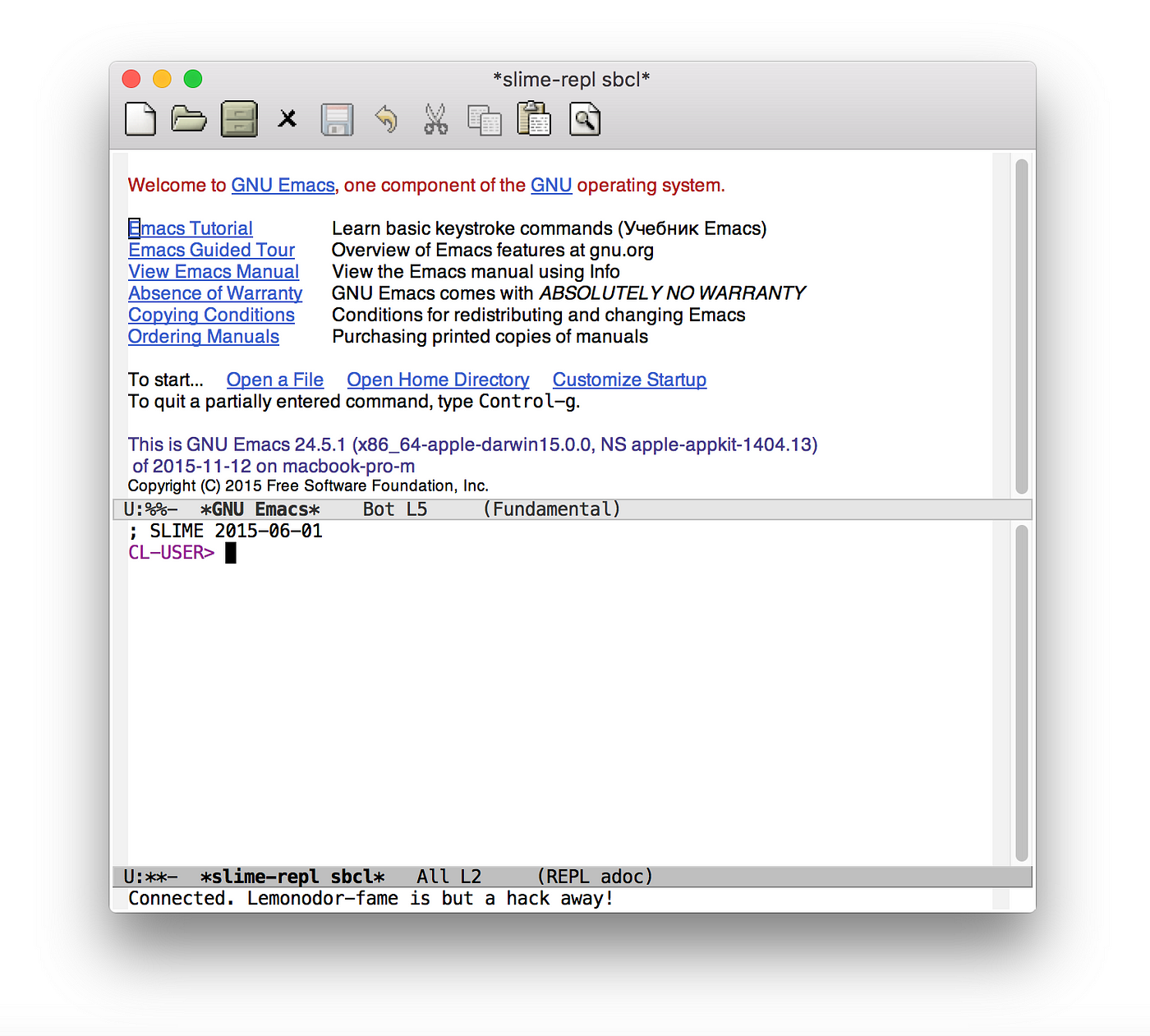Click *slime-repl sbcl* buffer name in mode line

pos(292,877)
